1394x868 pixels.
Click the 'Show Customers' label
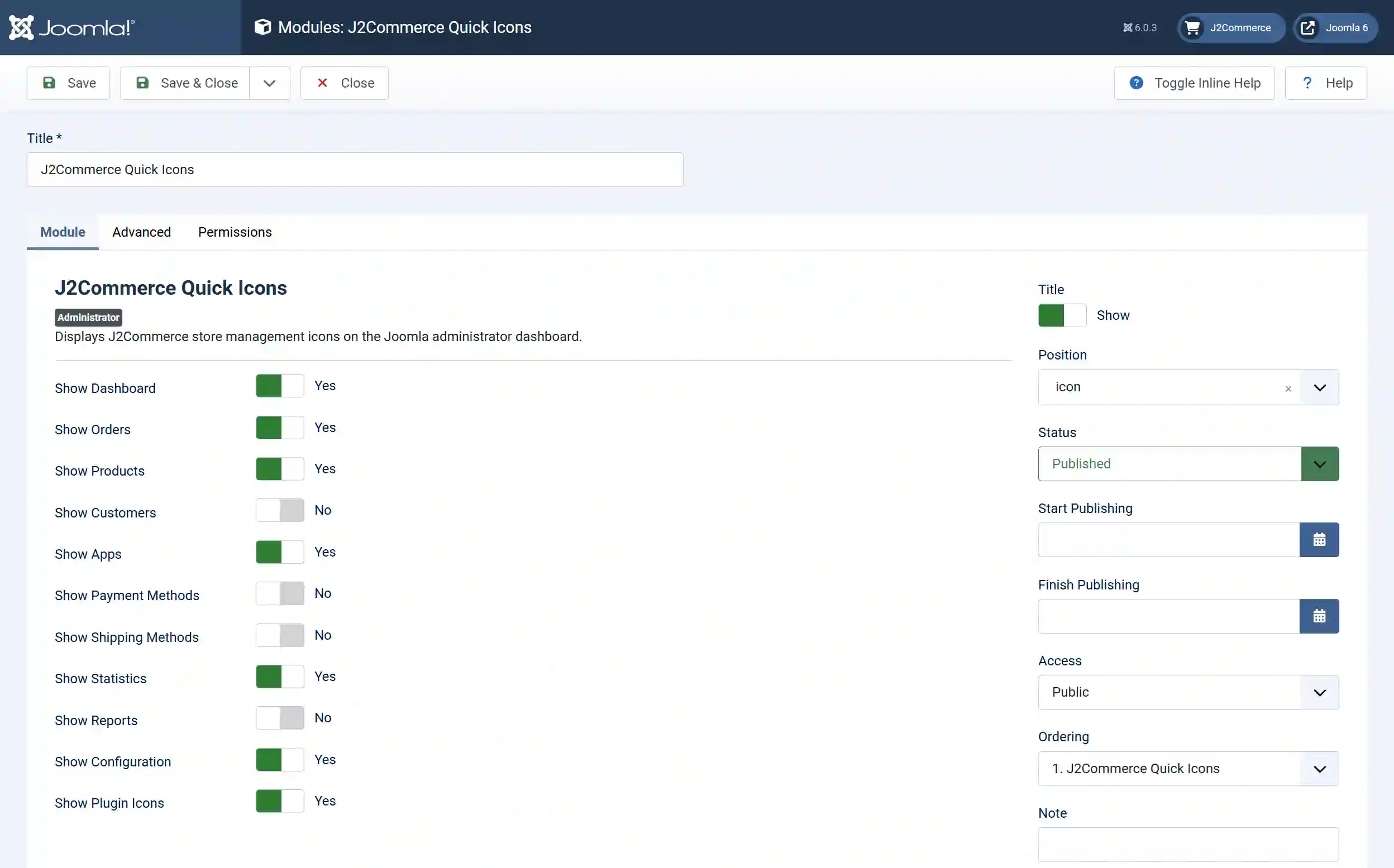pyautogui.click(x=105, y=512)
